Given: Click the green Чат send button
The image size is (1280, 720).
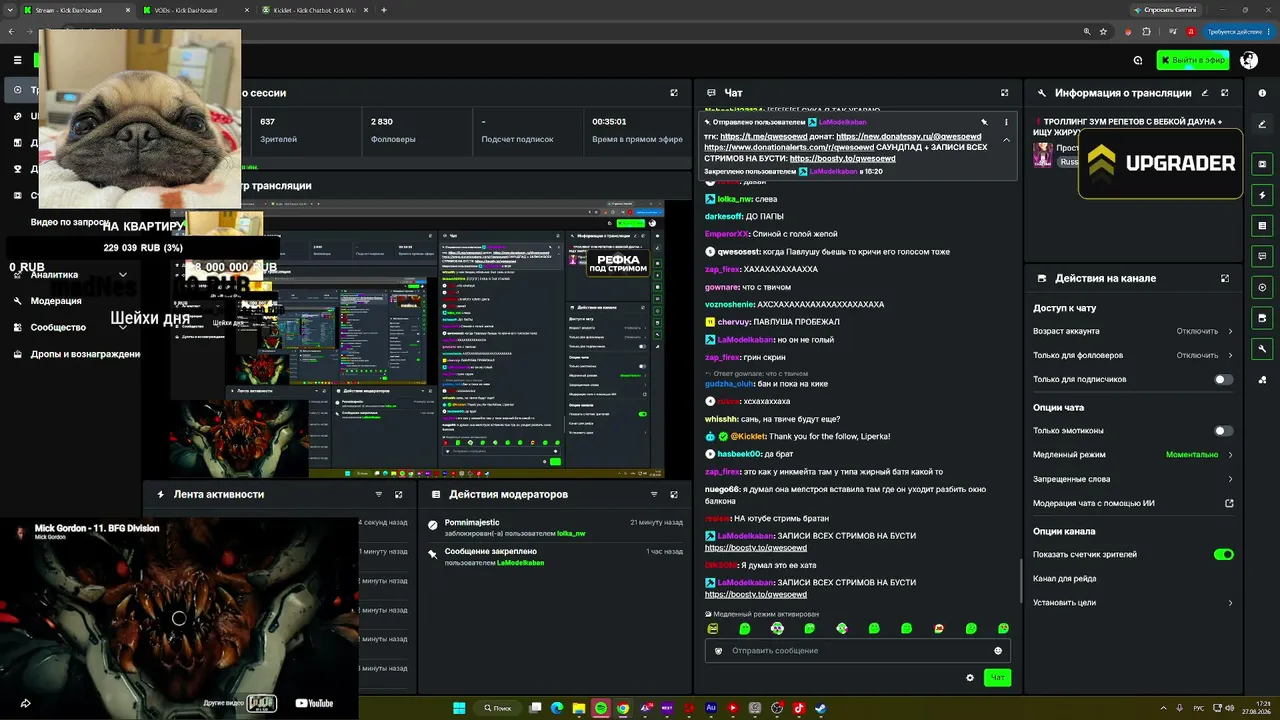Looking at the screenshot, I should pos(997,678).
